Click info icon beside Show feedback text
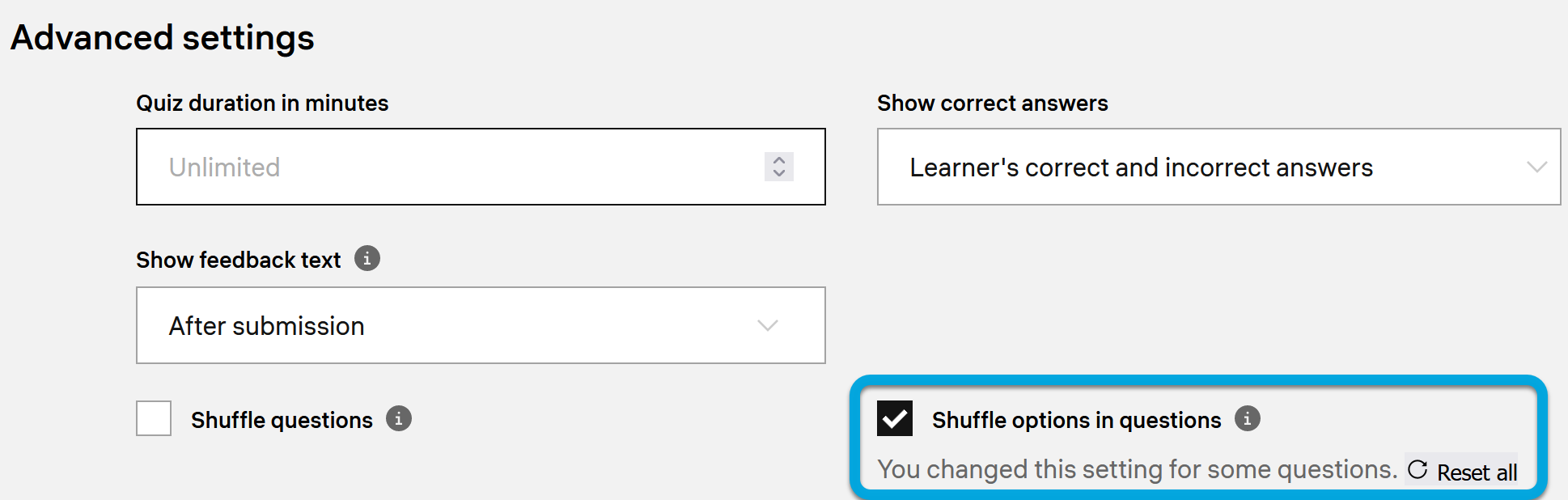Image resolution: width=1568 pixels, height=500 pixels. (x=367, y=259)
